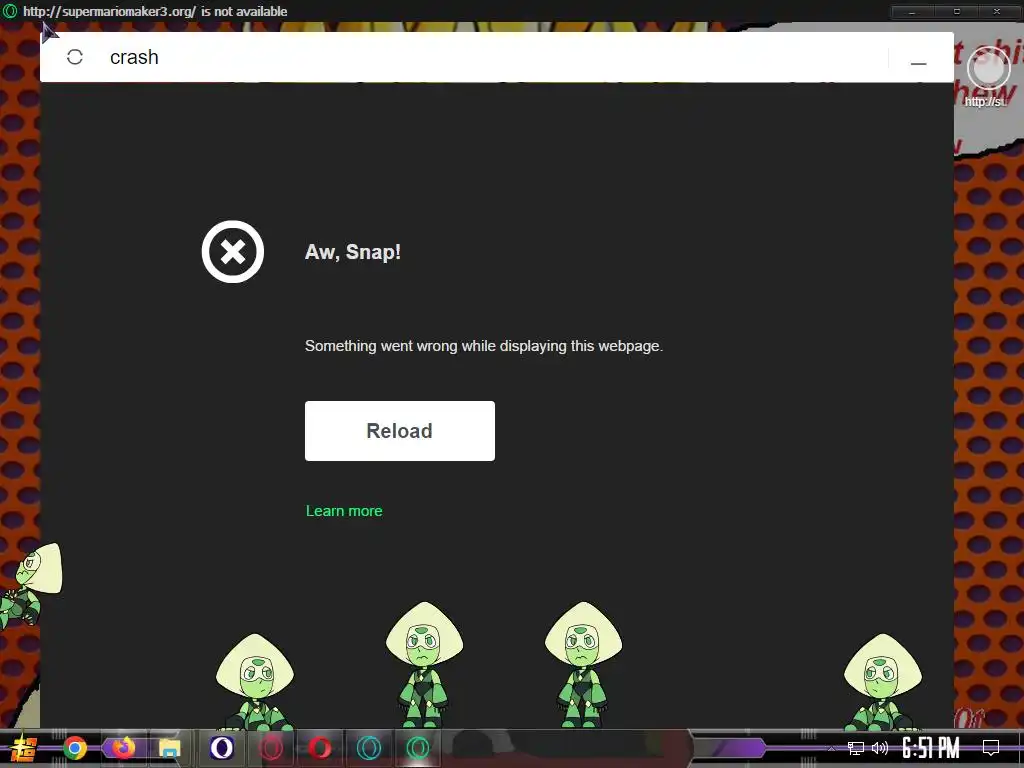
Task: Open the notification center icon
Action: pos(991,748)
